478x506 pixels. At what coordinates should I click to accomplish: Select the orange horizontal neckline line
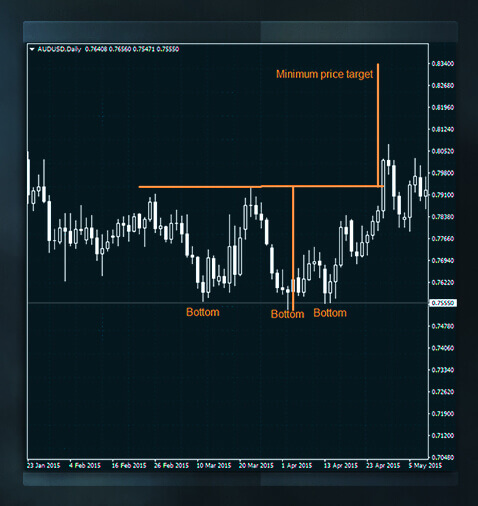[261, 187]
